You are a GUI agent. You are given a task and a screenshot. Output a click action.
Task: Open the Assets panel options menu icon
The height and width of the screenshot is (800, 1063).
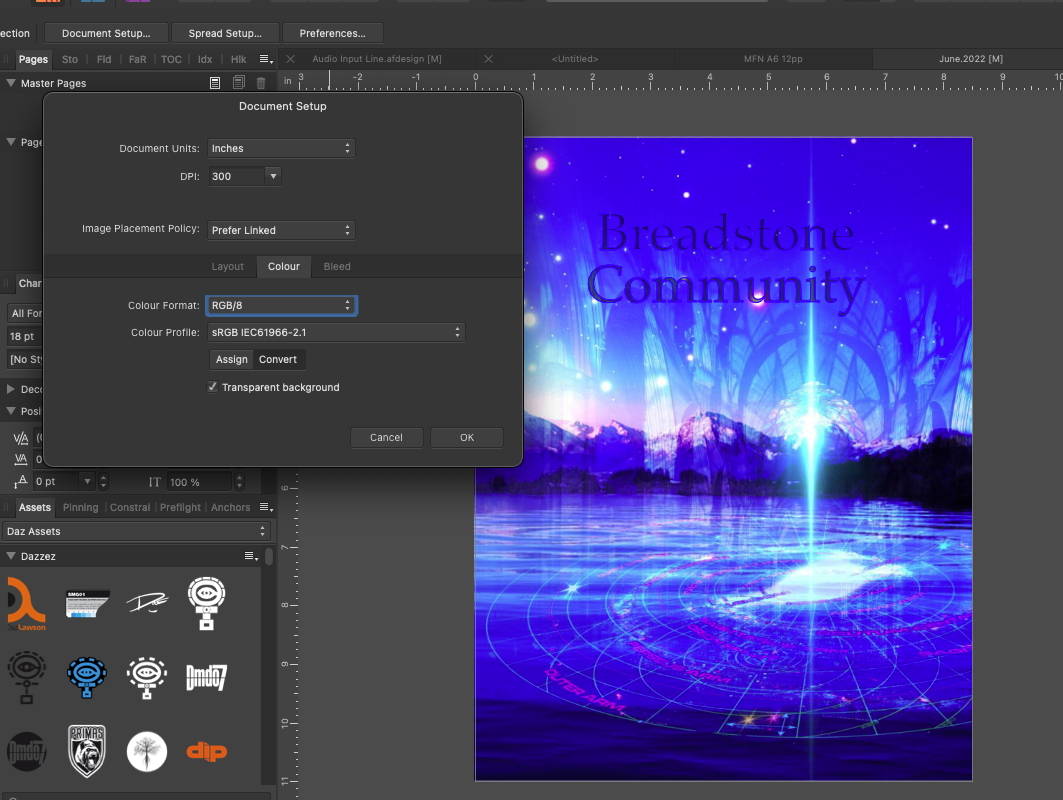[x=266, y=507]
